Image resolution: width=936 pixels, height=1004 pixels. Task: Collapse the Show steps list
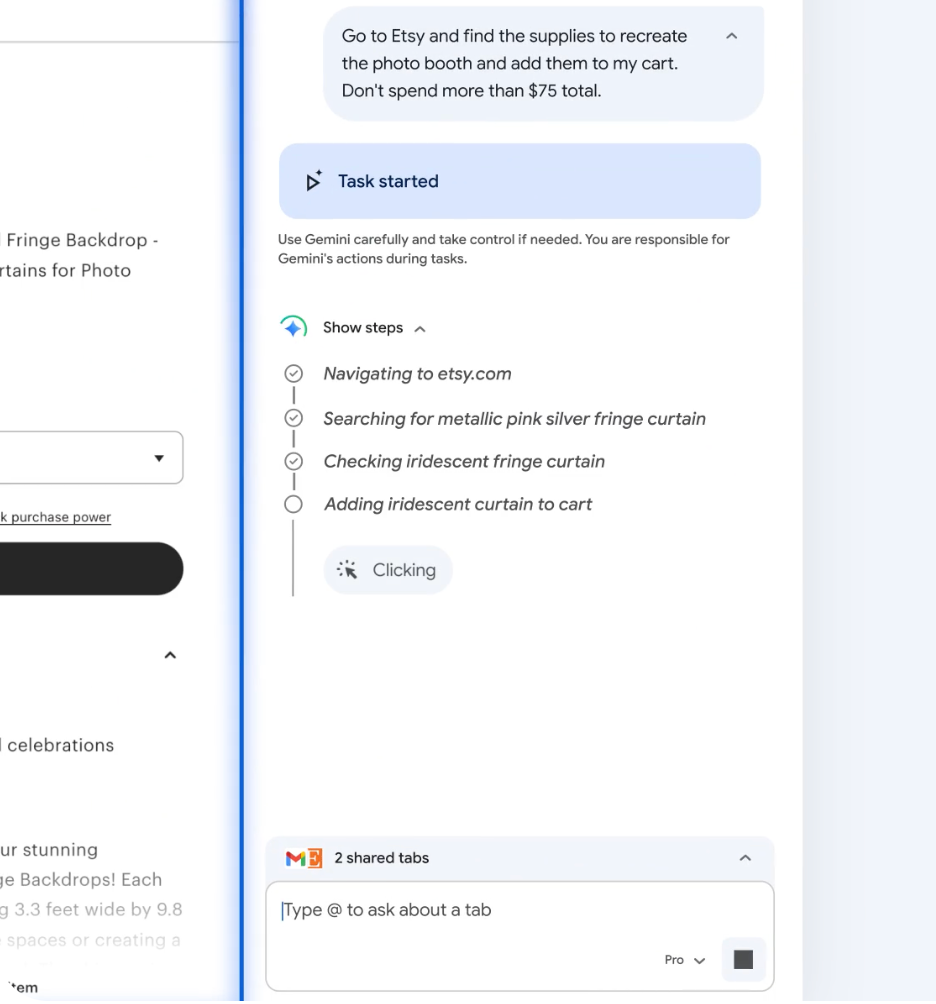[419, 329]
